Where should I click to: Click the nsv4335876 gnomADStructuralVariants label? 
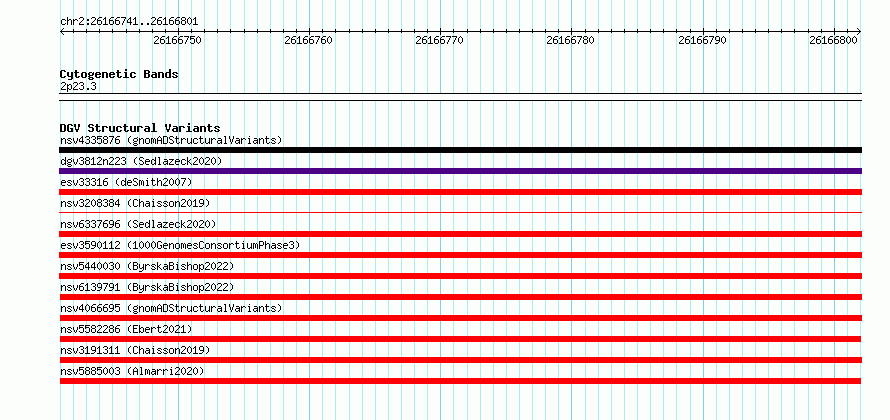[x=171, y=140]
